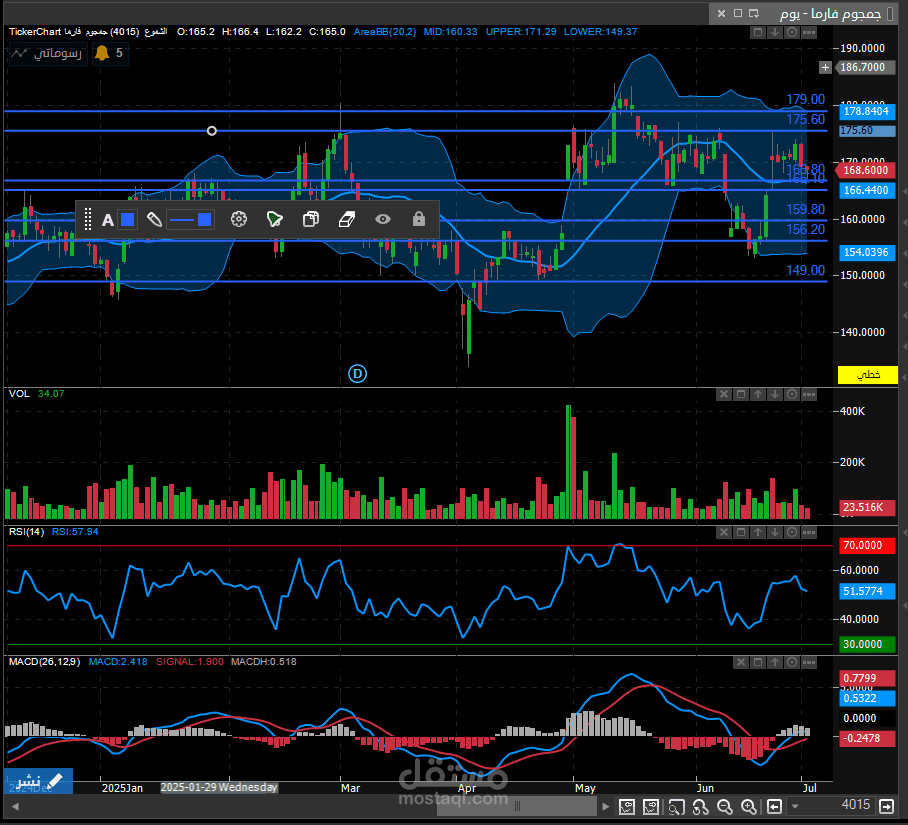Activate the zoom-to-area magnifier tool
Viewport: 908px width, 825px height.
[x=676, y=806]
